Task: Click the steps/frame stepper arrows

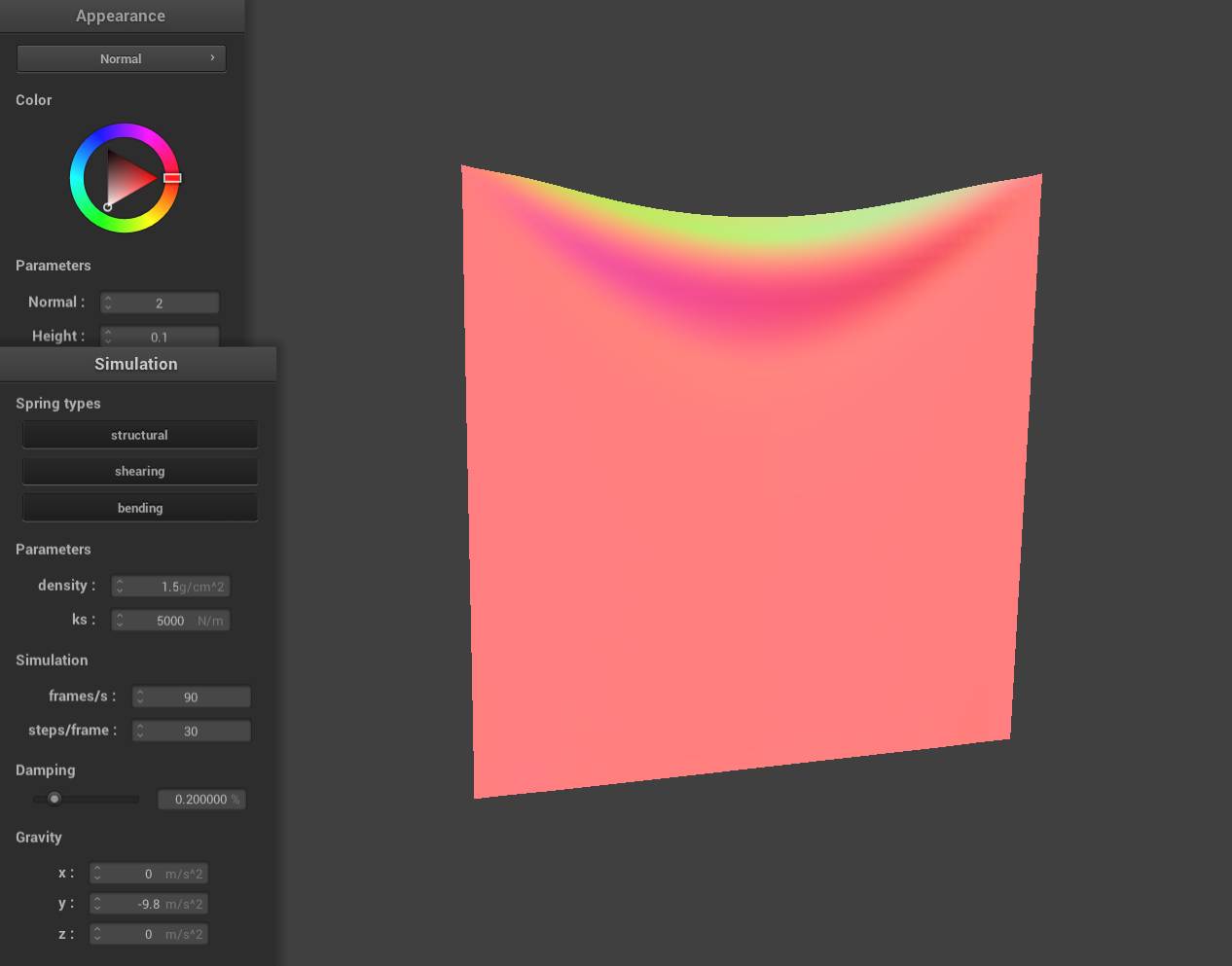Action: 141,732
